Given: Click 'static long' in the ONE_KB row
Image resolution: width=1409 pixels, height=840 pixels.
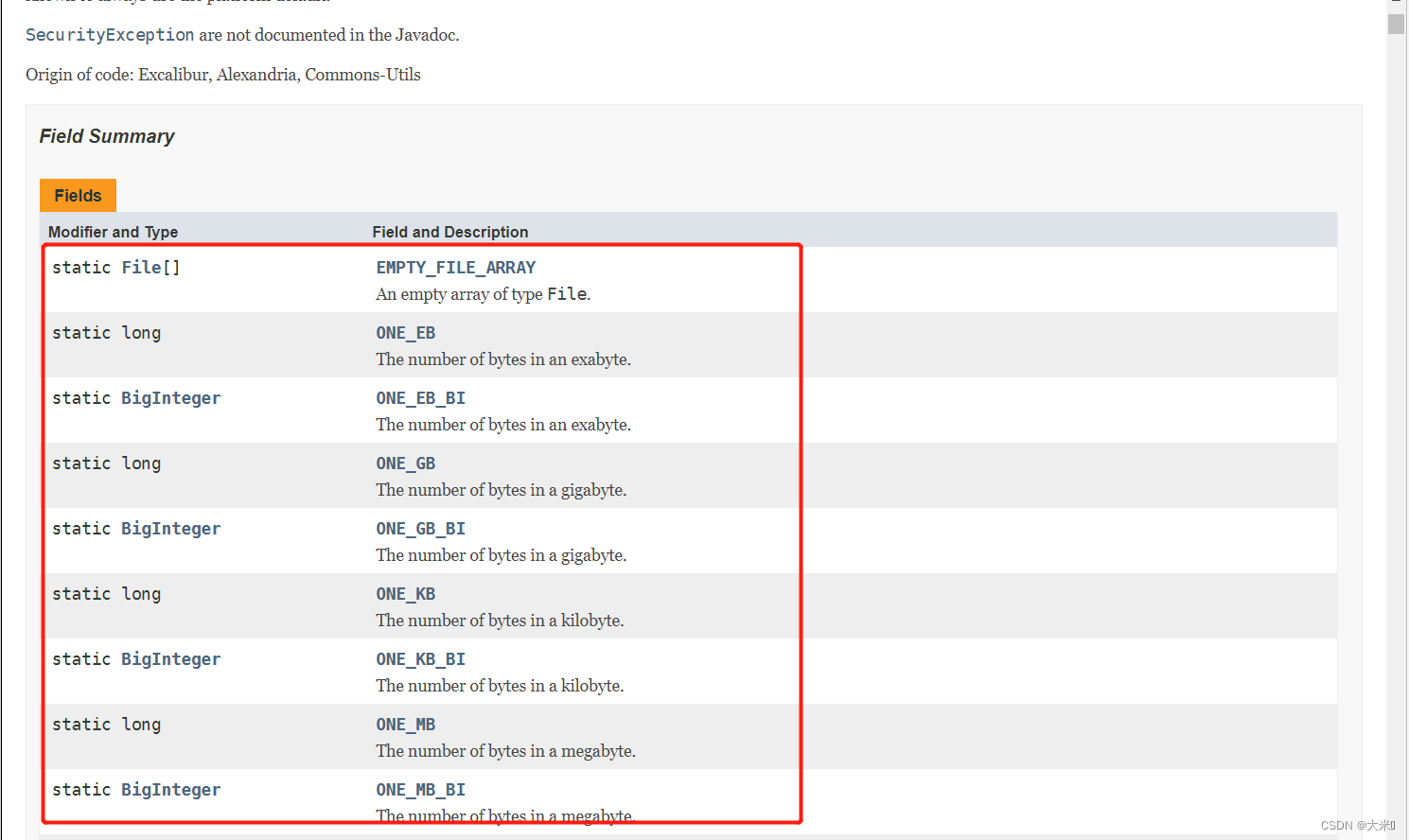Looking at the screenshot, I should pyautogui.click(x=107, y=594).
